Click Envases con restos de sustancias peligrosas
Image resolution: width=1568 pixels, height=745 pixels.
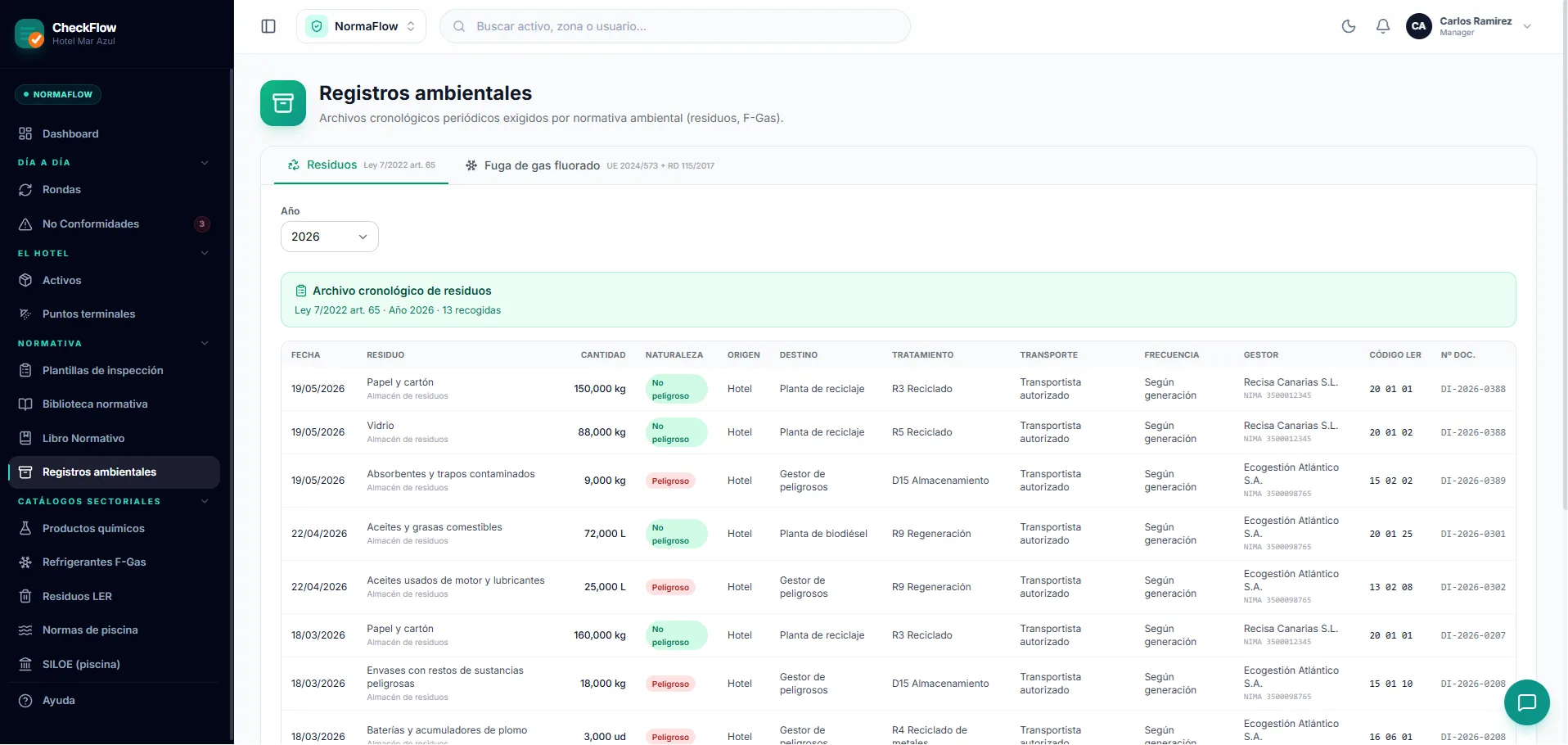pyautogui.click(x=445, y=677)
